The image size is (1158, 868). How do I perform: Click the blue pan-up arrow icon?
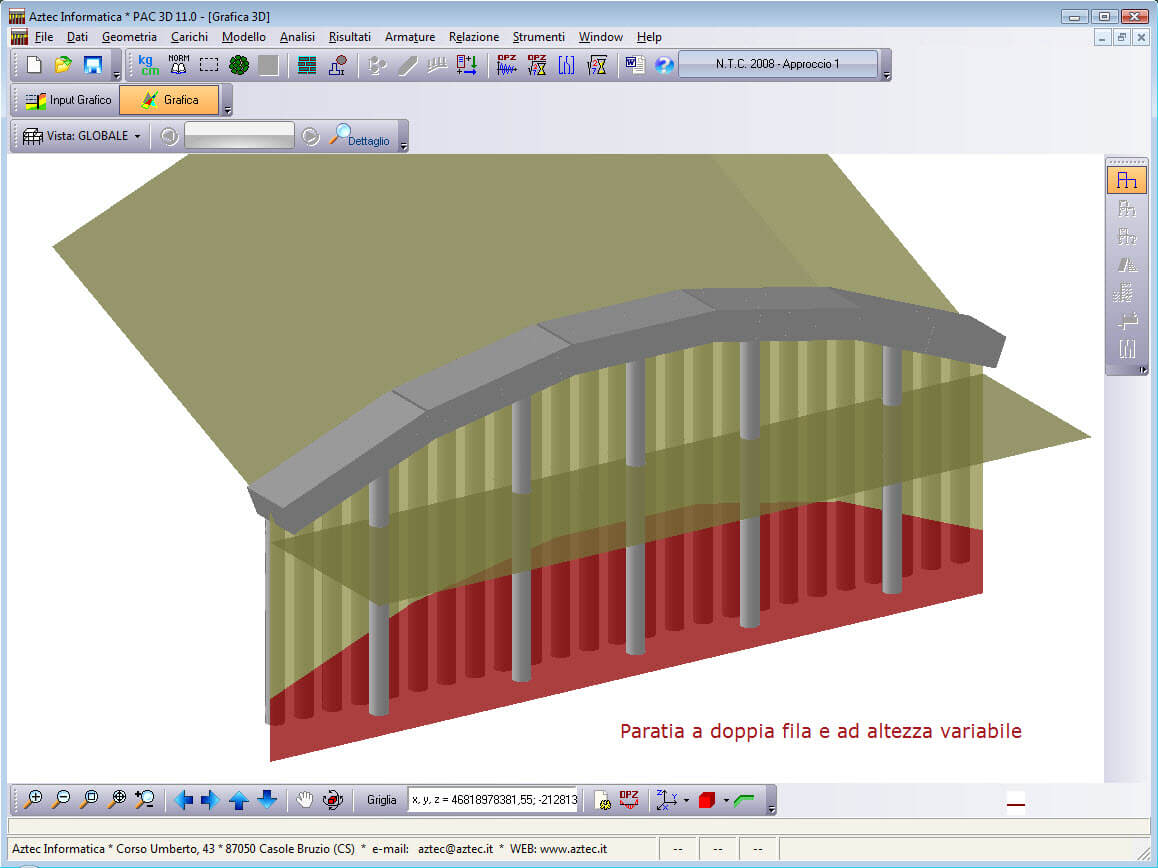coord(239,799)
